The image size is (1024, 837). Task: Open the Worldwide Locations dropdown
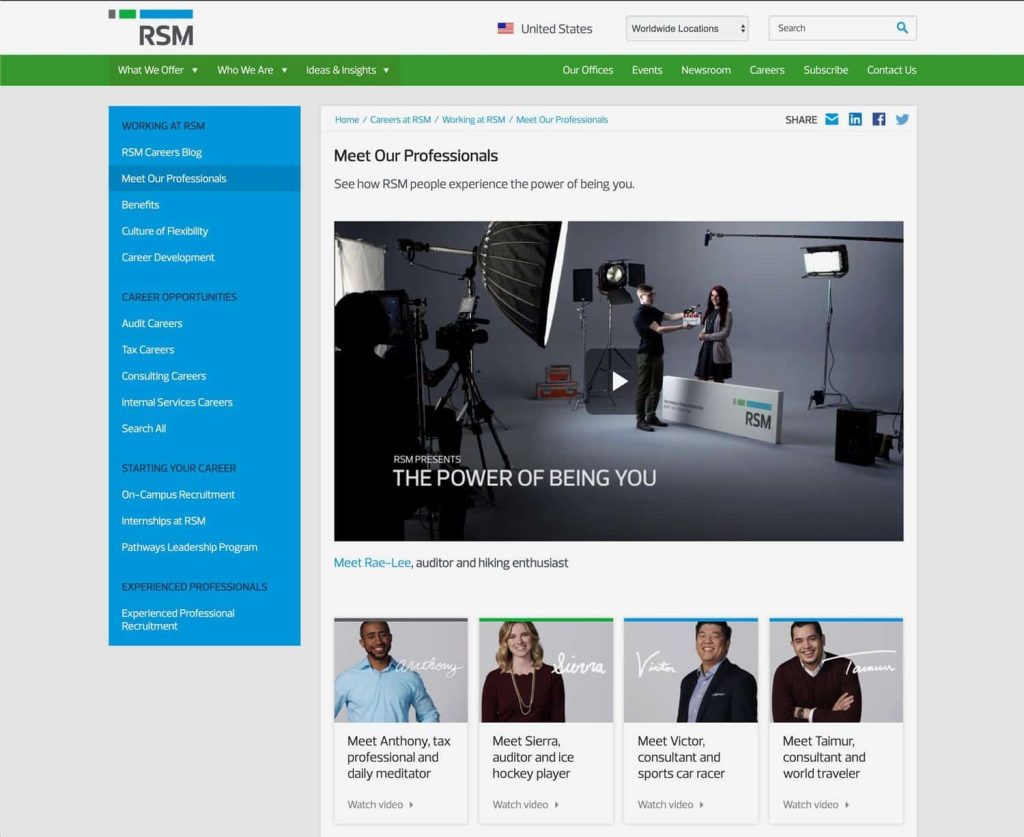point(687,28)
